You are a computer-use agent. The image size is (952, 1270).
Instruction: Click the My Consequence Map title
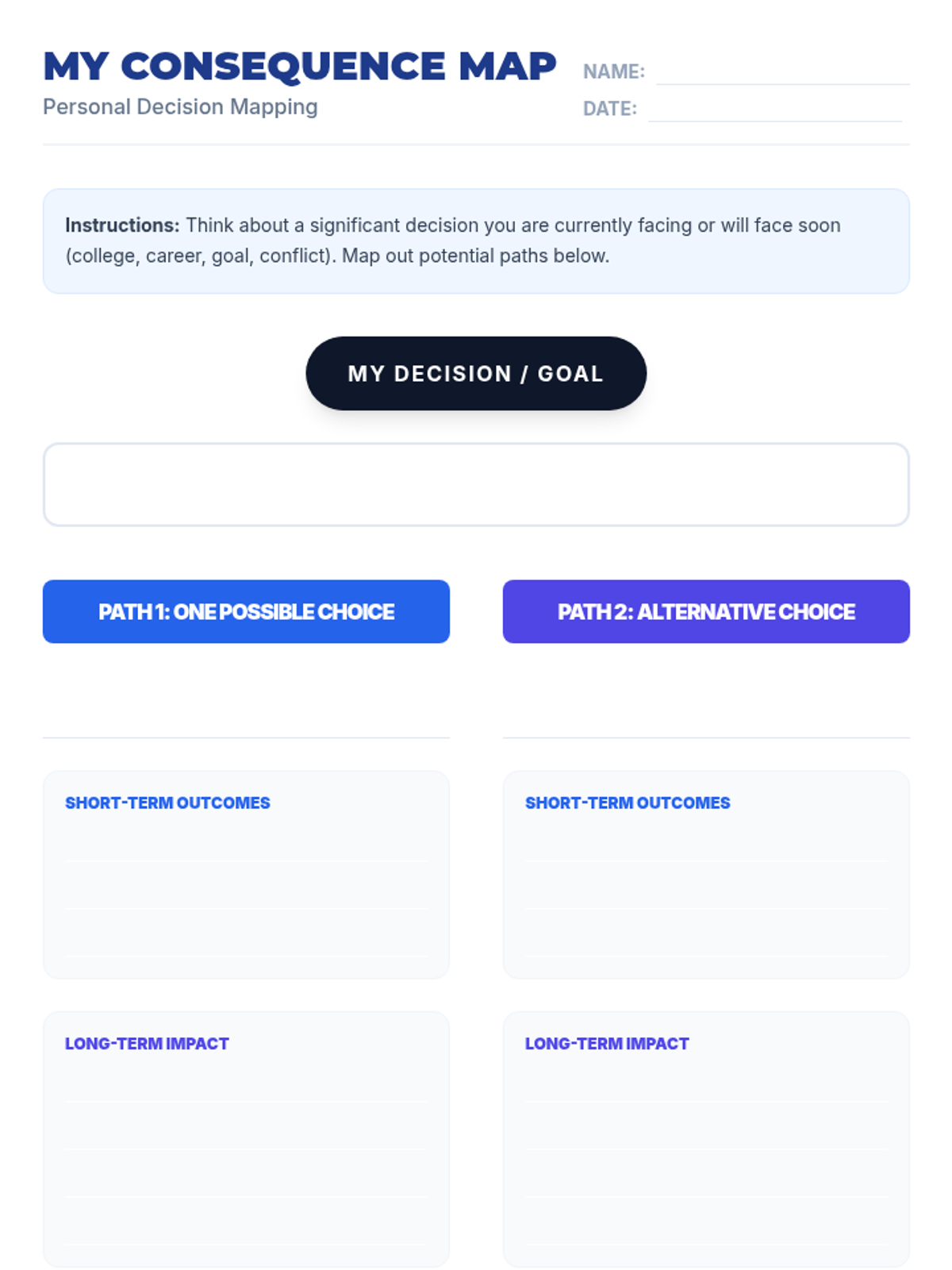click(x=300, y=66)
